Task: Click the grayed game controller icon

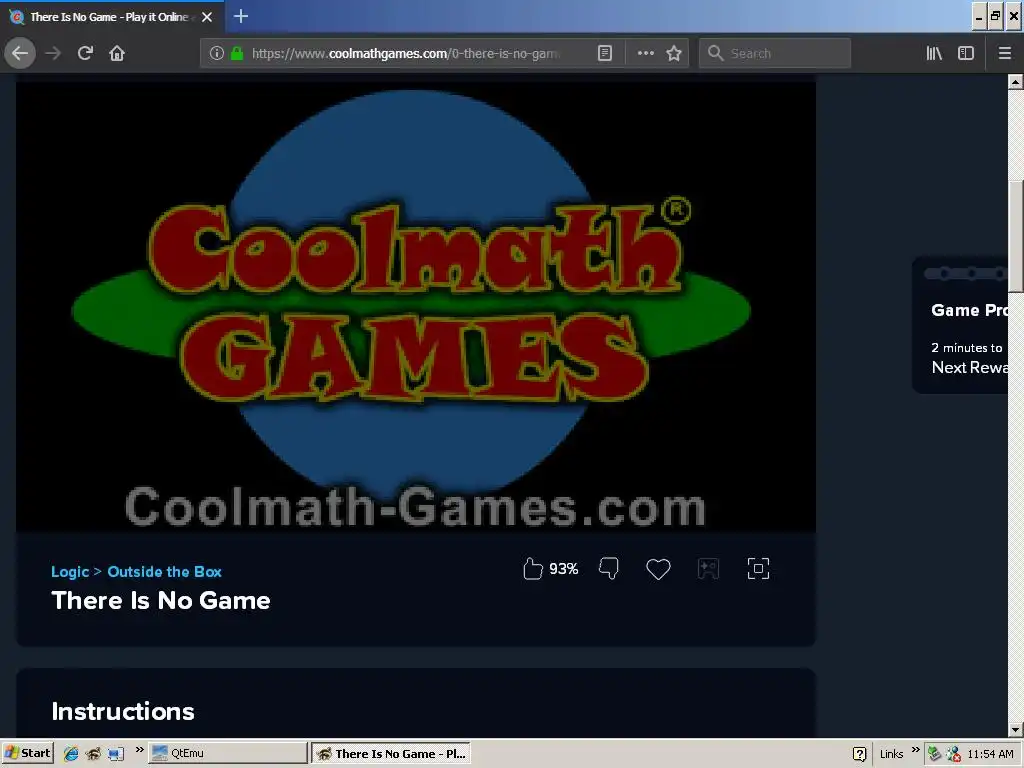Action: pos(708,569)
